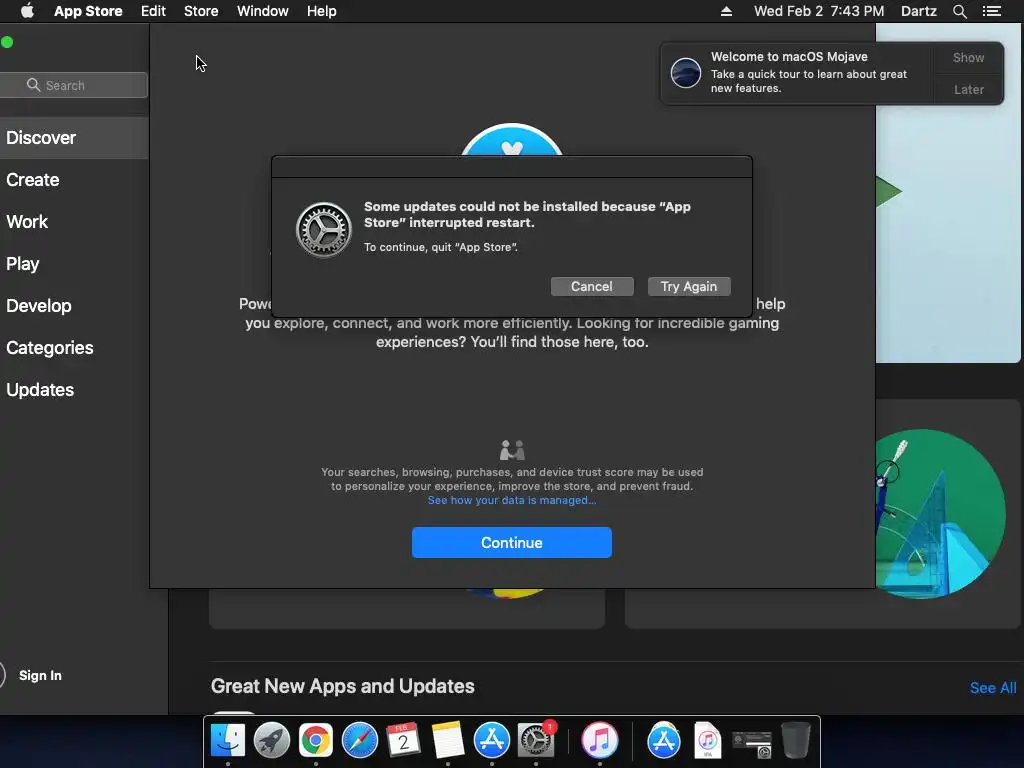Image resolution: width=1024 pixels, height=768 pixels.
Task: Open the App Store menu
Action: (x=88, y=11)
